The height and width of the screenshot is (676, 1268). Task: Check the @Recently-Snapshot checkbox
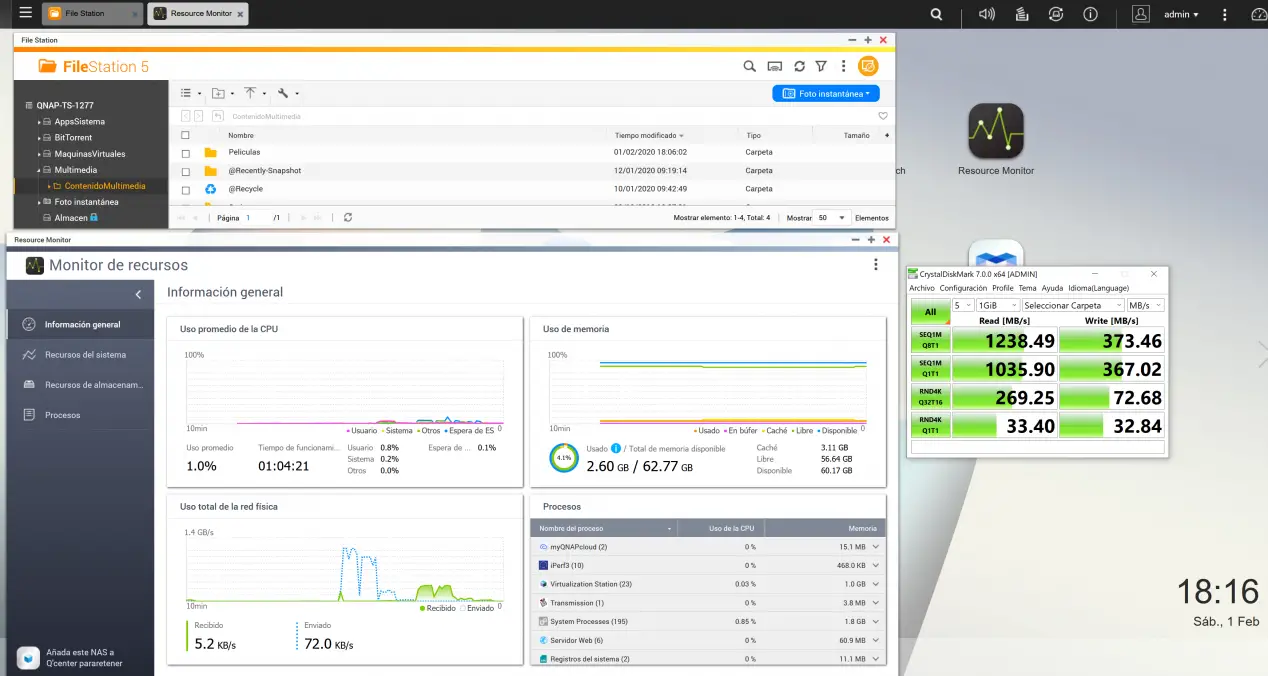(185, 171)
